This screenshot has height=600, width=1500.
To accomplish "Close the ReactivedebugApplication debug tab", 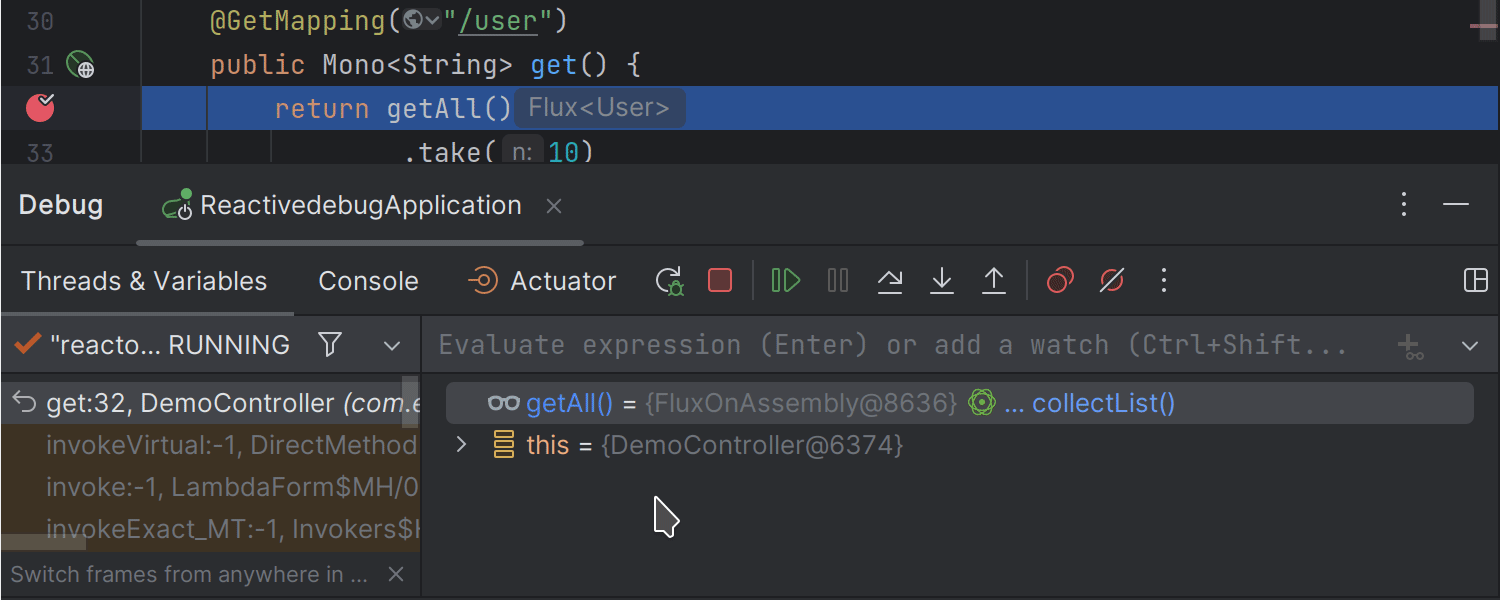I will pos(554,206).
